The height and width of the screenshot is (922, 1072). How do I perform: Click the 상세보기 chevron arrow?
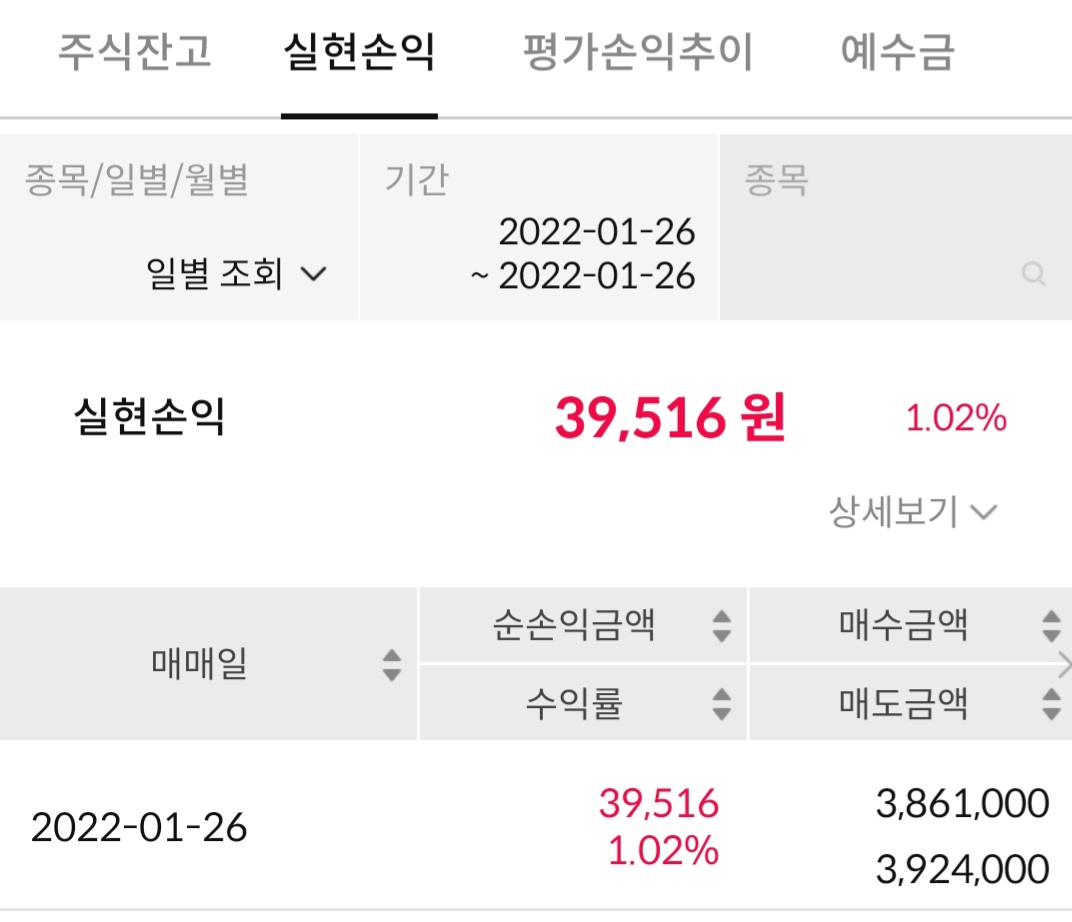click(x=984, y=513)
